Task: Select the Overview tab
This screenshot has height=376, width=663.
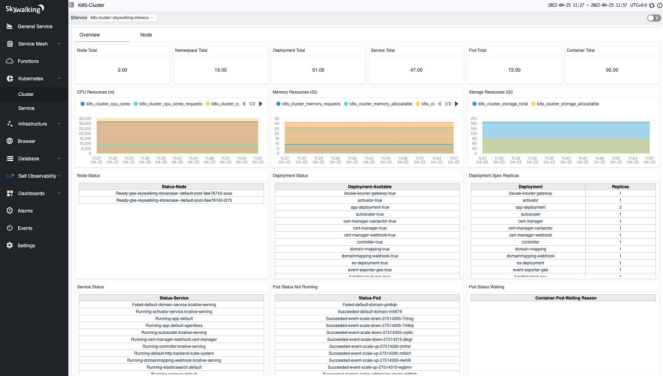Action: tap(90, 35)
